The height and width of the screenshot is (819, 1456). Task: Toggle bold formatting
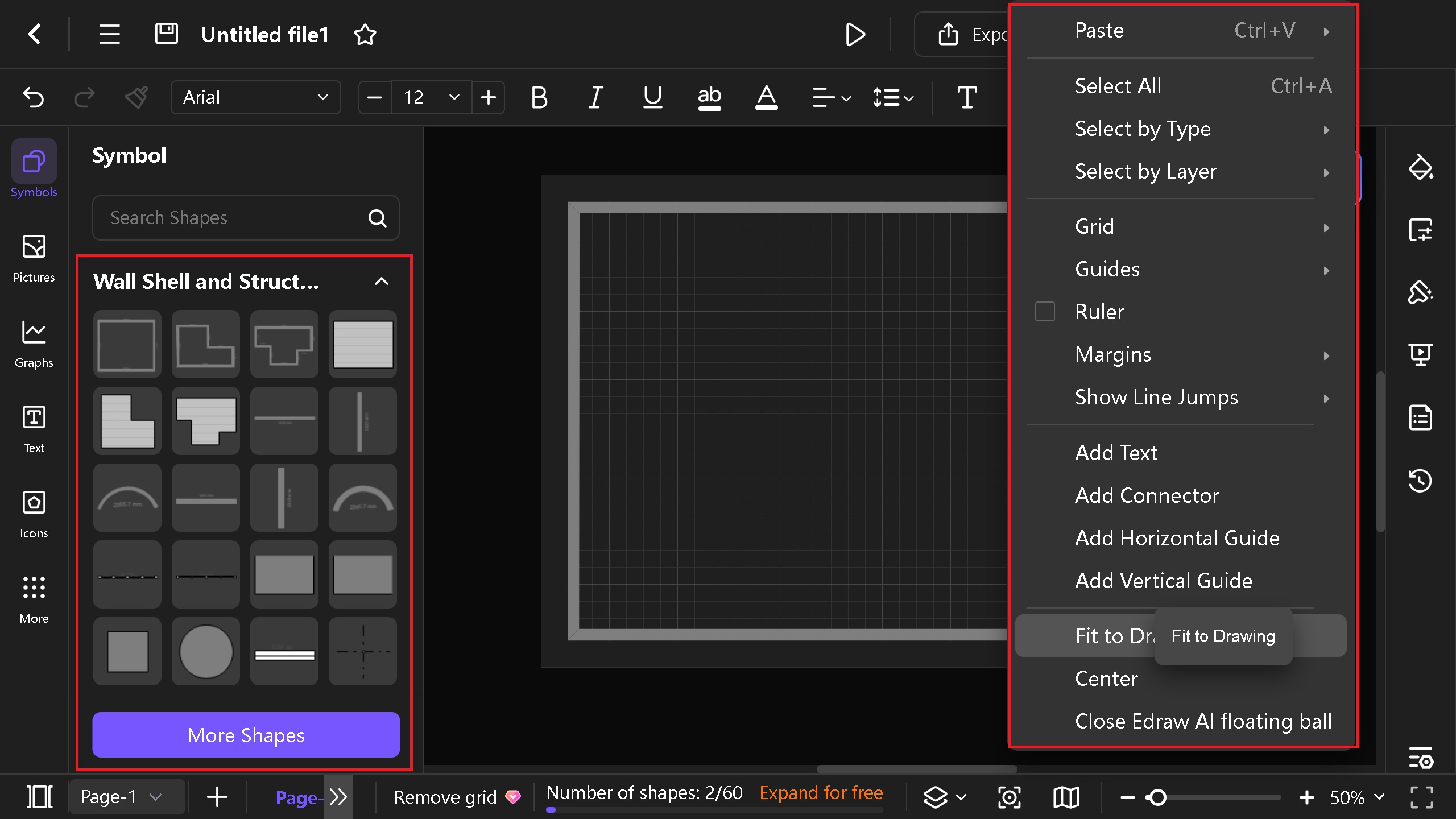[539, 97]
